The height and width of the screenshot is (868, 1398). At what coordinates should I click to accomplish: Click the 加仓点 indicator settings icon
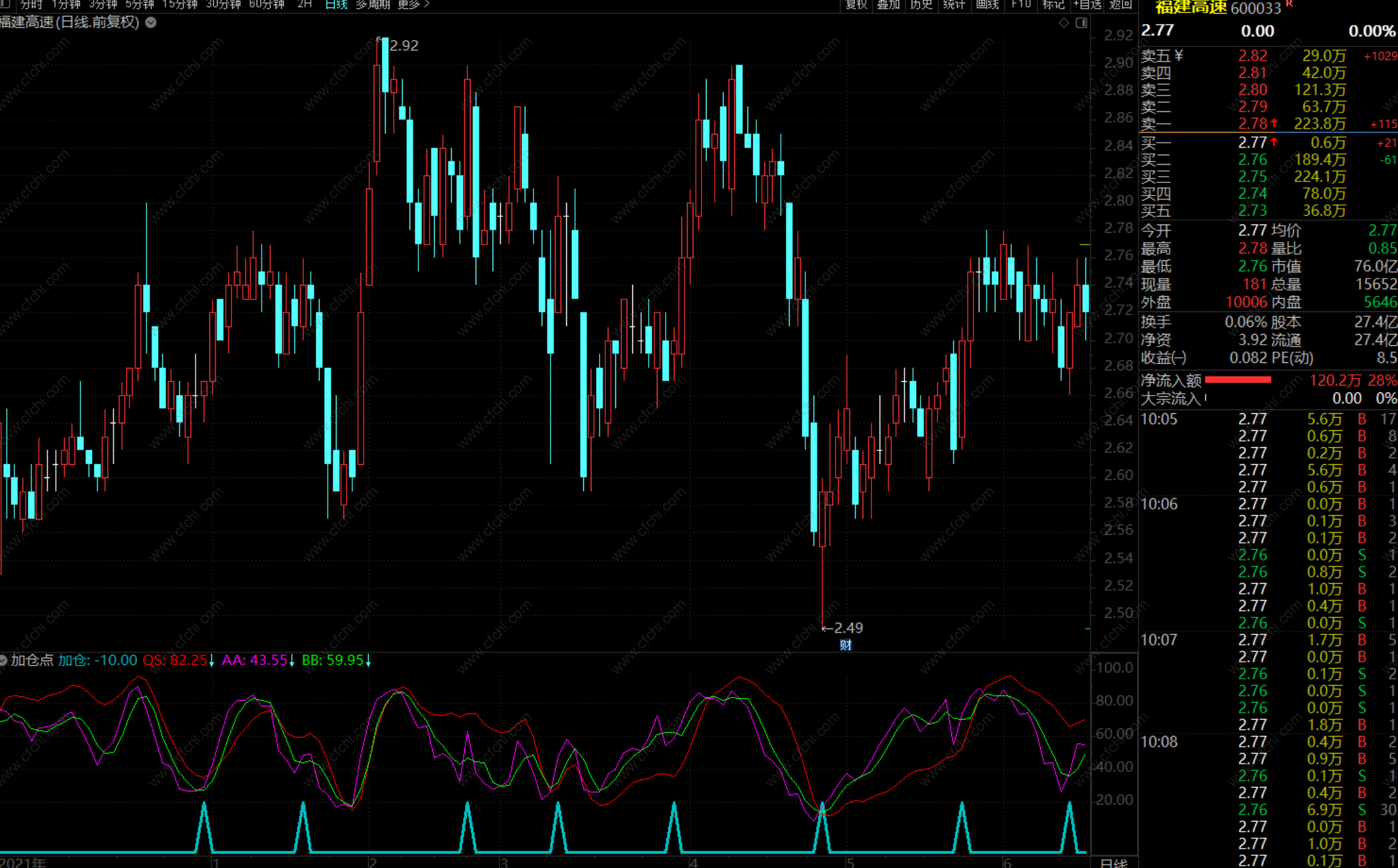[x=3, y=660]
